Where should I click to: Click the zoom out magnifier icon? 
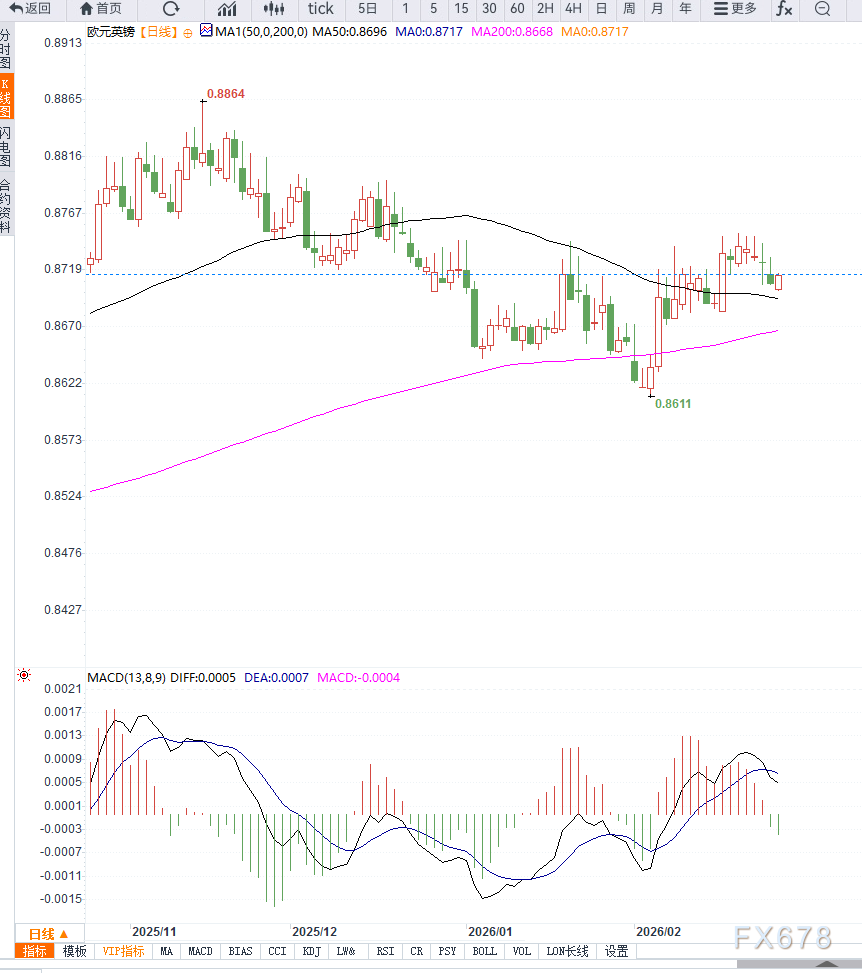pyautogui.click(x=822, y=9)
